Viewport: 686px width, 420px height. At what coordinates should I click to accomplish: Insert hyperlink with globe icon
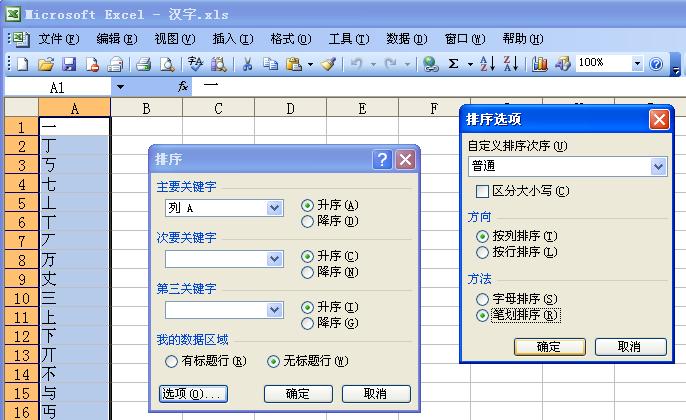pyautogui.click(x=430, y=64)
